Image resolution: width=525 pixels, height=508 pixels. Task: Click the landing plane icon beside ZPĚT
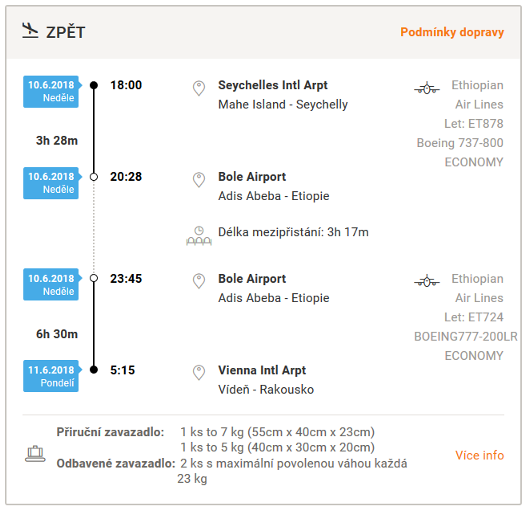coord(30,30)
